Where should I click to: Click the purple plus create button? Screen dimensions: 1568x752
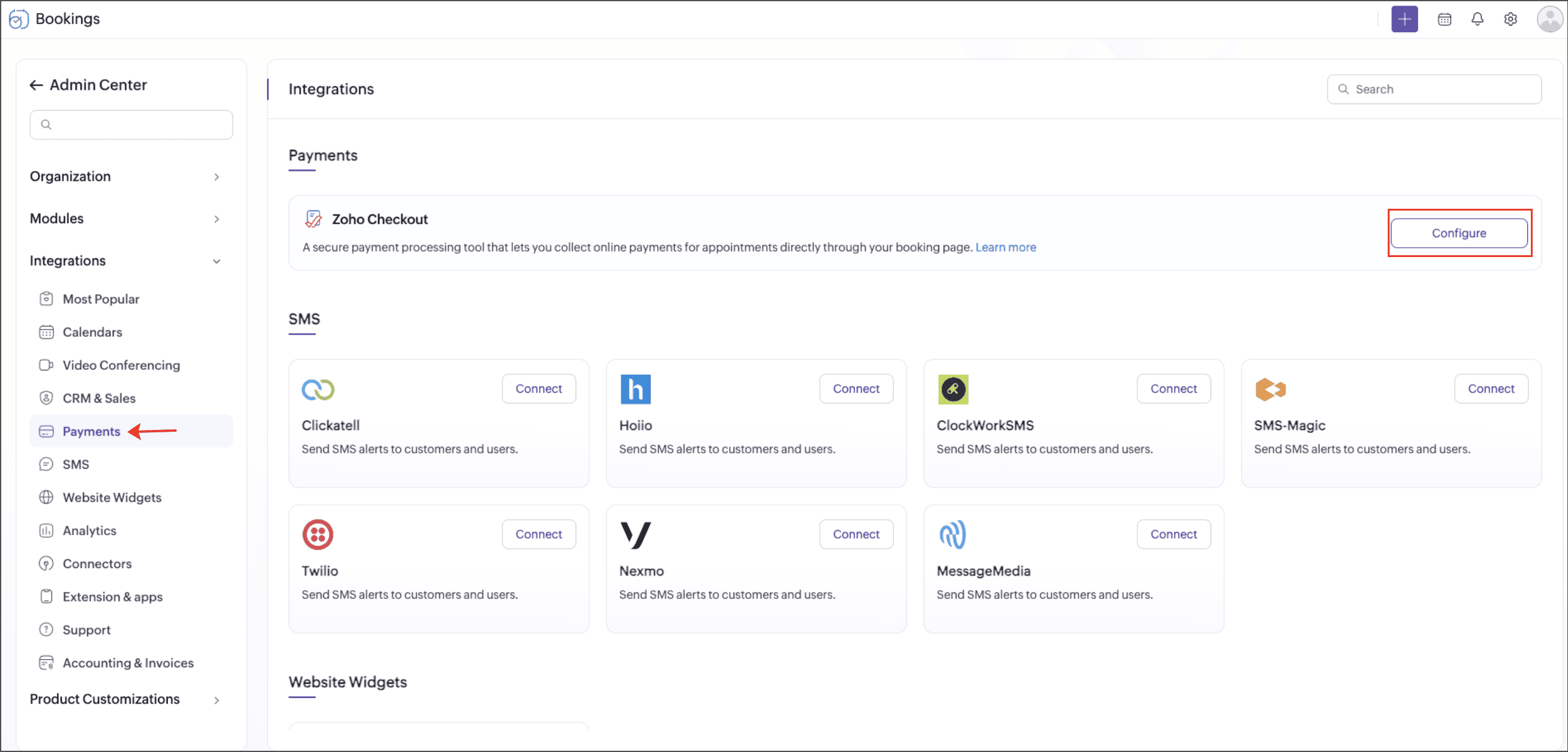click(1404, 19)
